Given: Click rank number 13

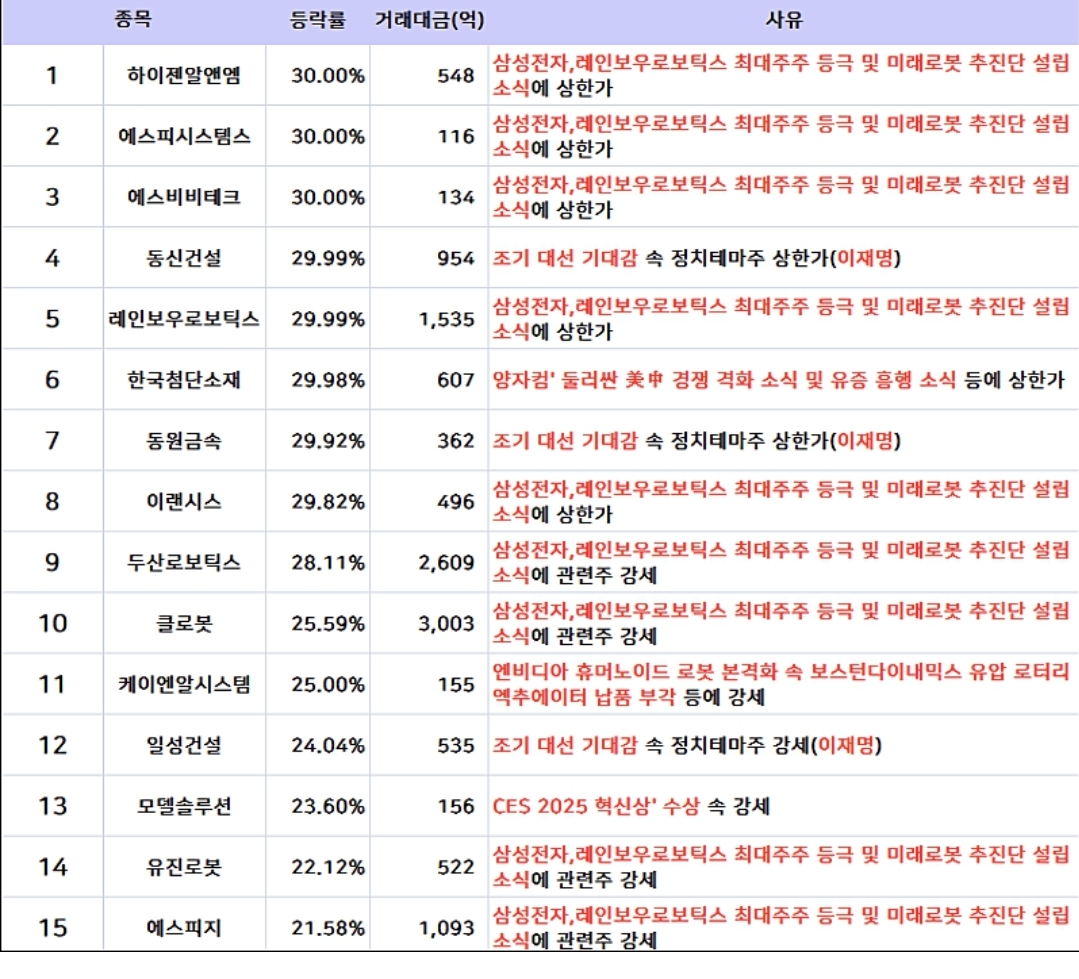Looking at the screenshot, I should (x=52, y=806).
